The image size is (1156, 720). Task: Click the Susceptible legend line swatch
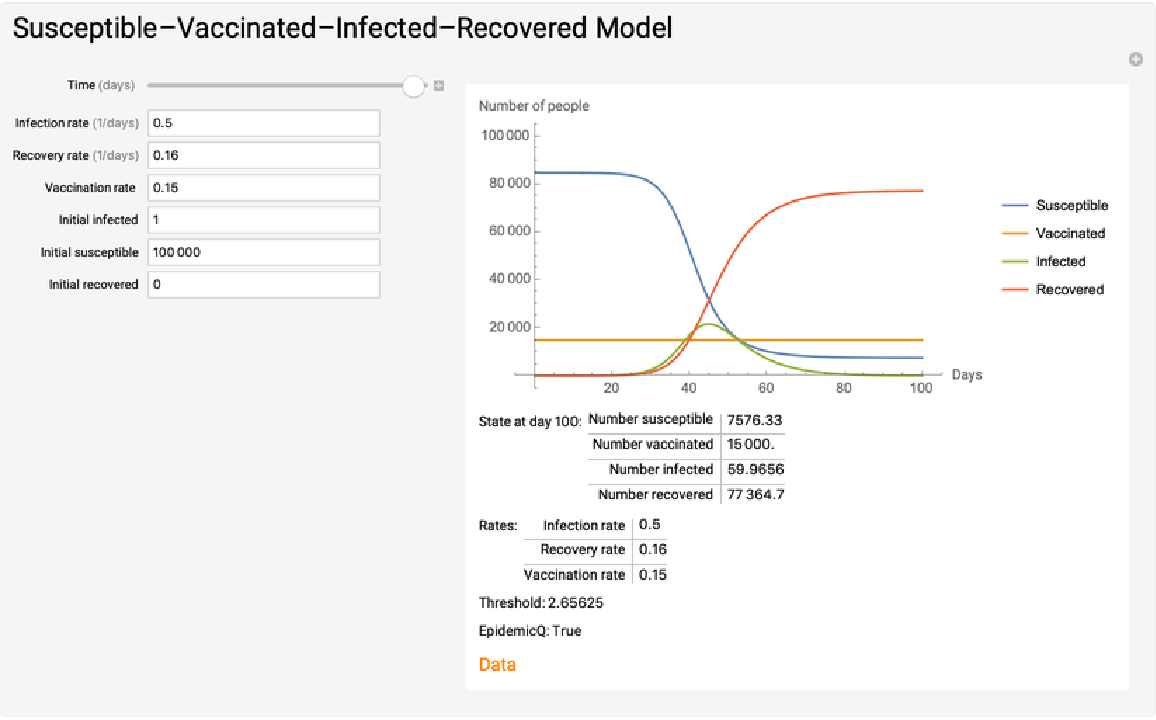point(1014,205)
